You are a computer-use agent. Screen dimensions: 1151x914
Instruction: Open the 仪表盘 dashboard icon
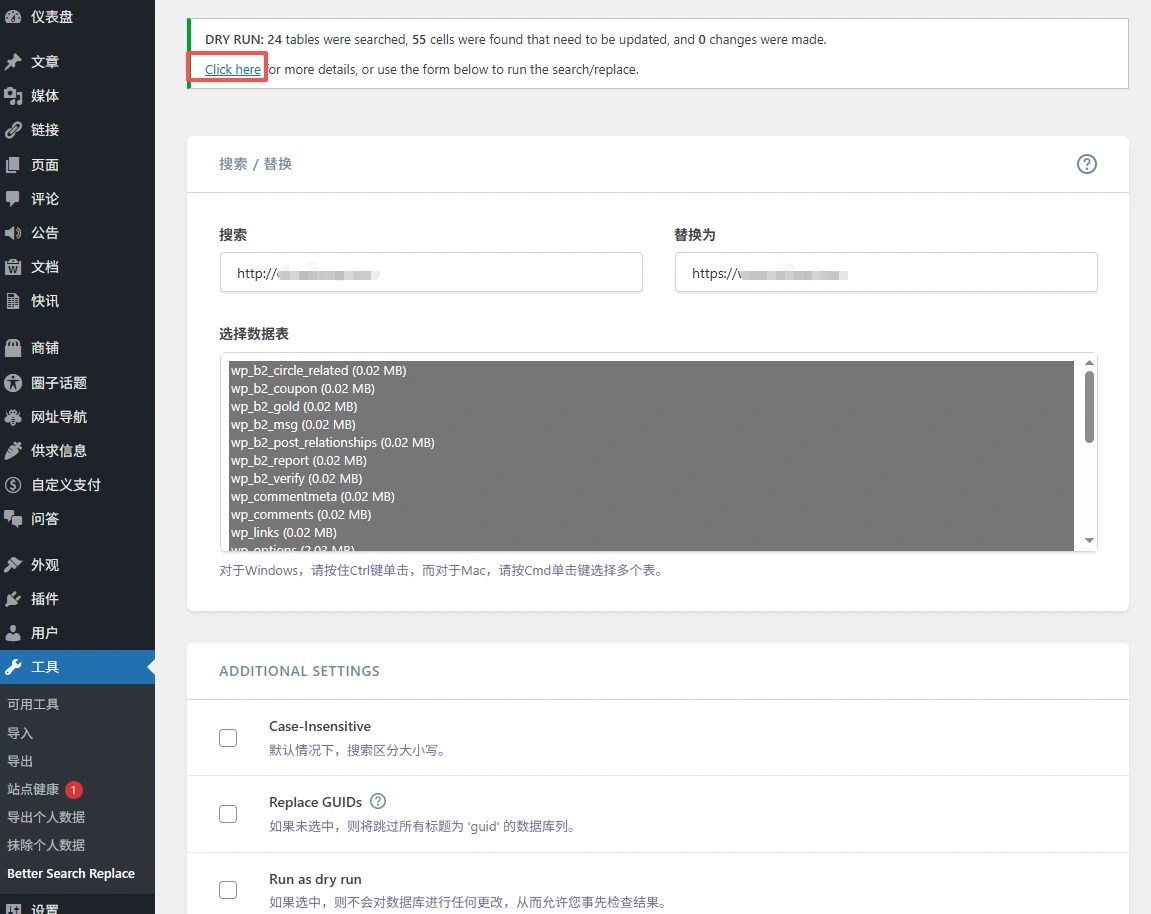[x=13, y=17]
